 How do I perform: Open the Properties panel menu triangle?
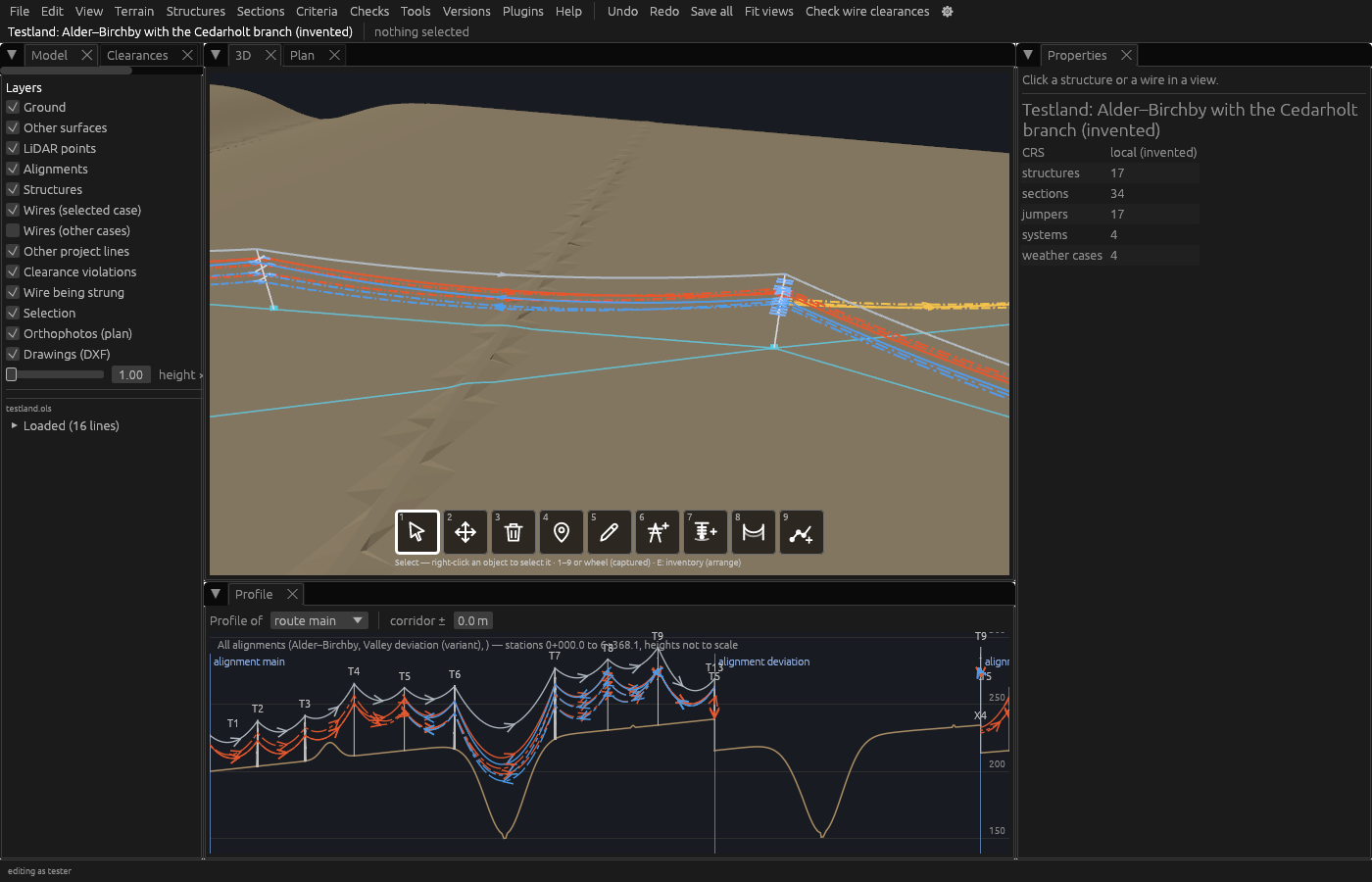click(x=1028, y=55)
